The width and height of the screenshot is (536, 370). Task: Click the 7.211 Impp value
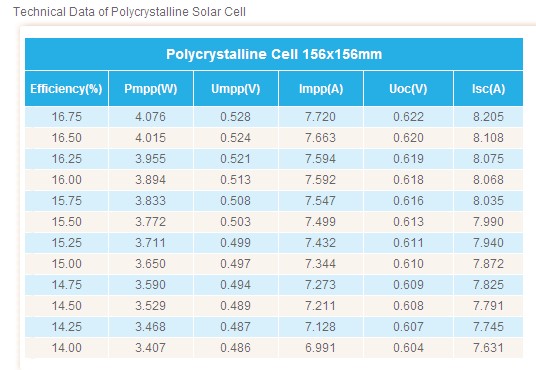pos(321,306)
